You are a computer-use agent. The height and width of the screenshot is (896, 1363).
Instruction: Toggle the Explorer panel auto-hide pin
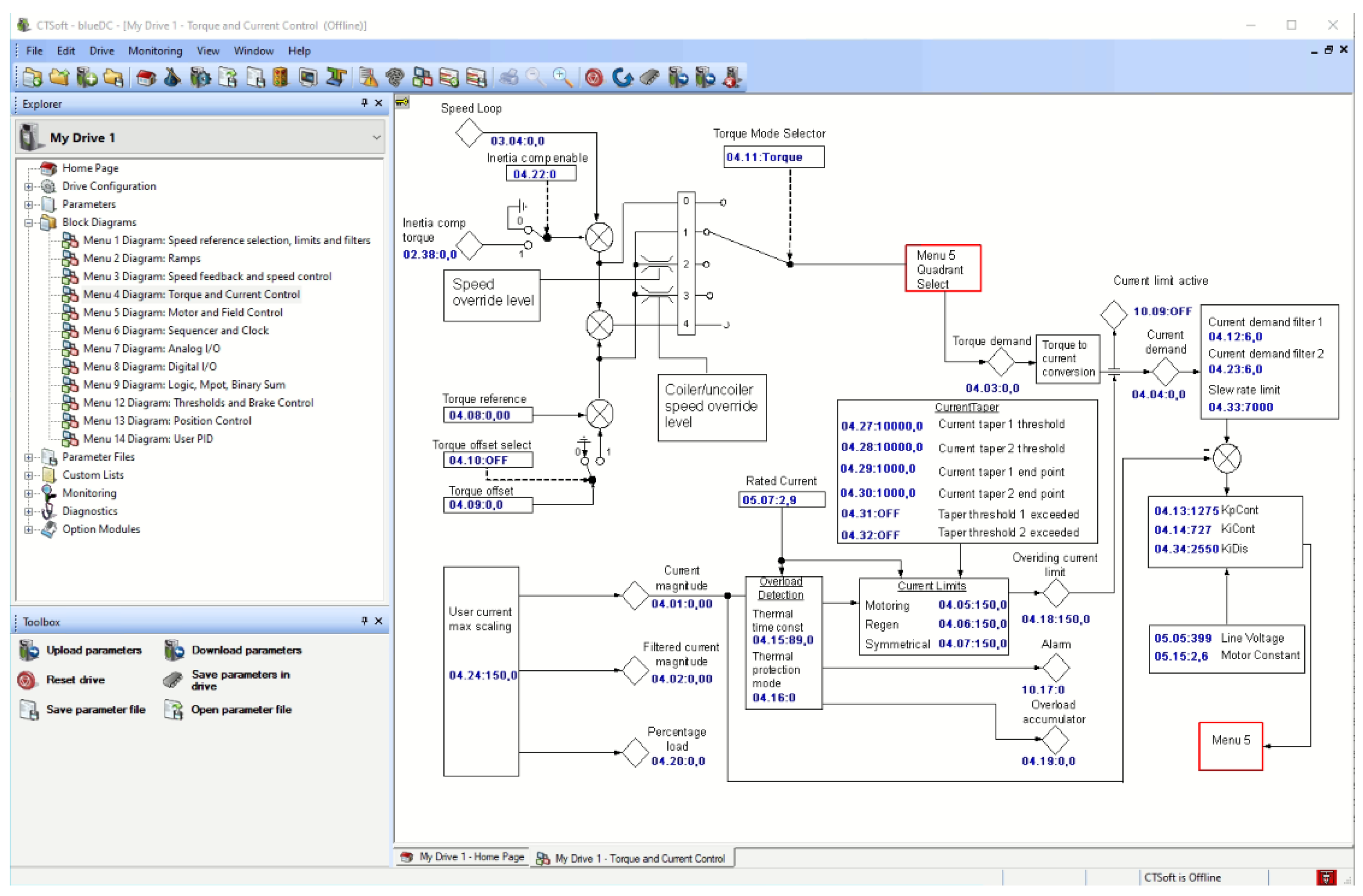(364, 103)
